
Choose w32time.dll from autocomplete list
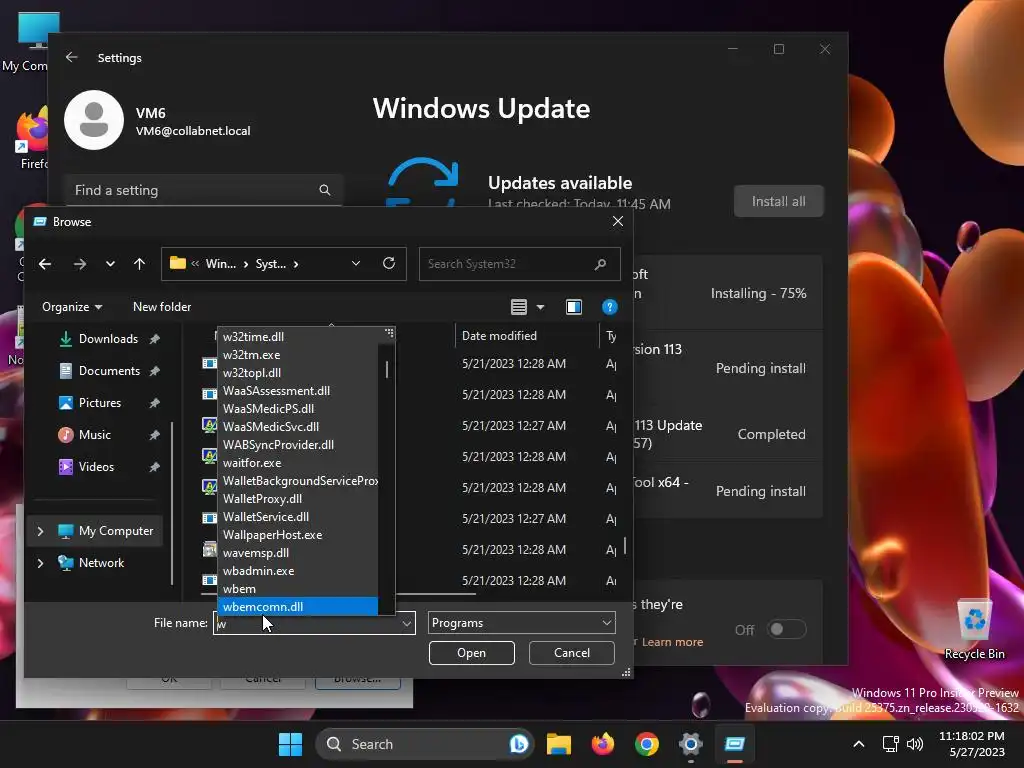[253, 337]
